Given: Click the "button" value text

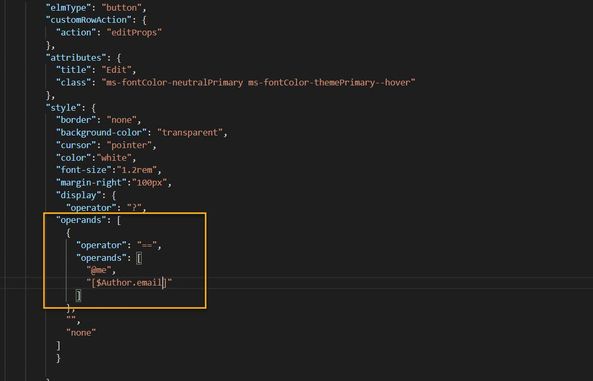Looking at the screenshot, I should (x=121, y=8).
